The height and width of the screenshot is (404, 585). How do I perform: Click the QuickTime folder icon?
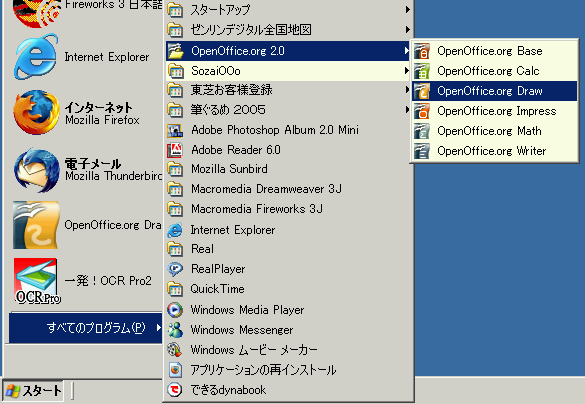click(x=175, y=289)
